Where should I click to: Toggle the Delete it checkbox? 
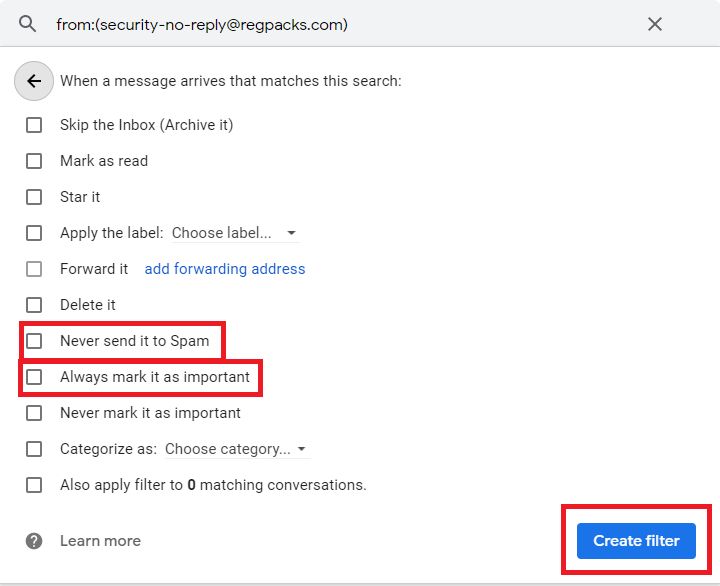tap(34, 305)
